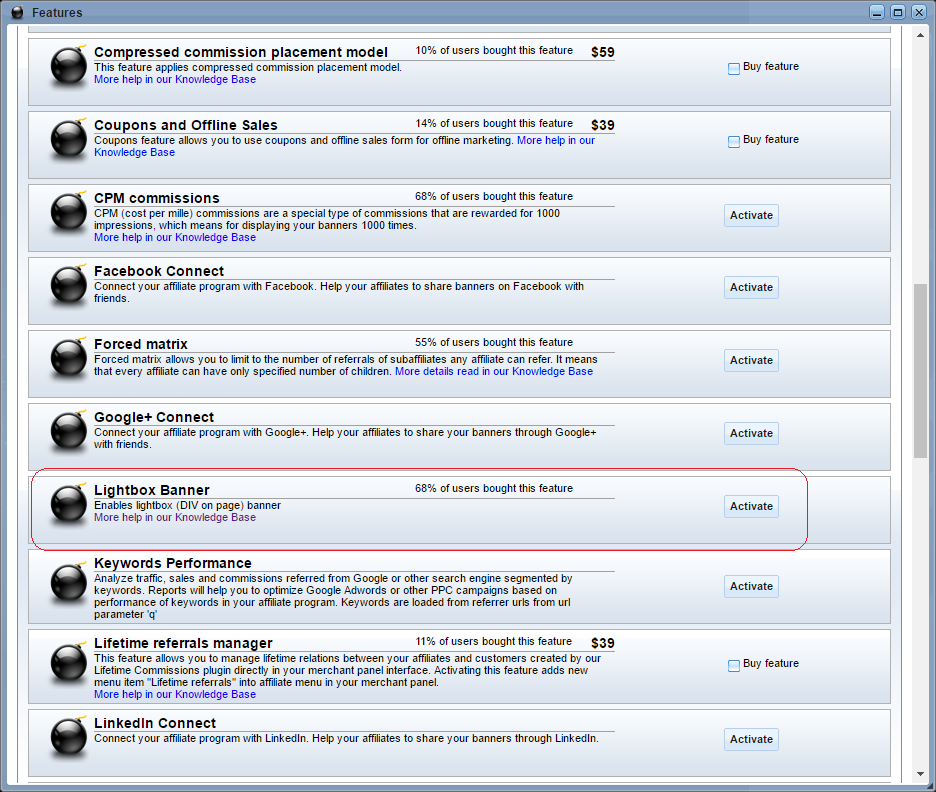
Task: Click the Lifetime referrals manager heading
Action: 183,643
